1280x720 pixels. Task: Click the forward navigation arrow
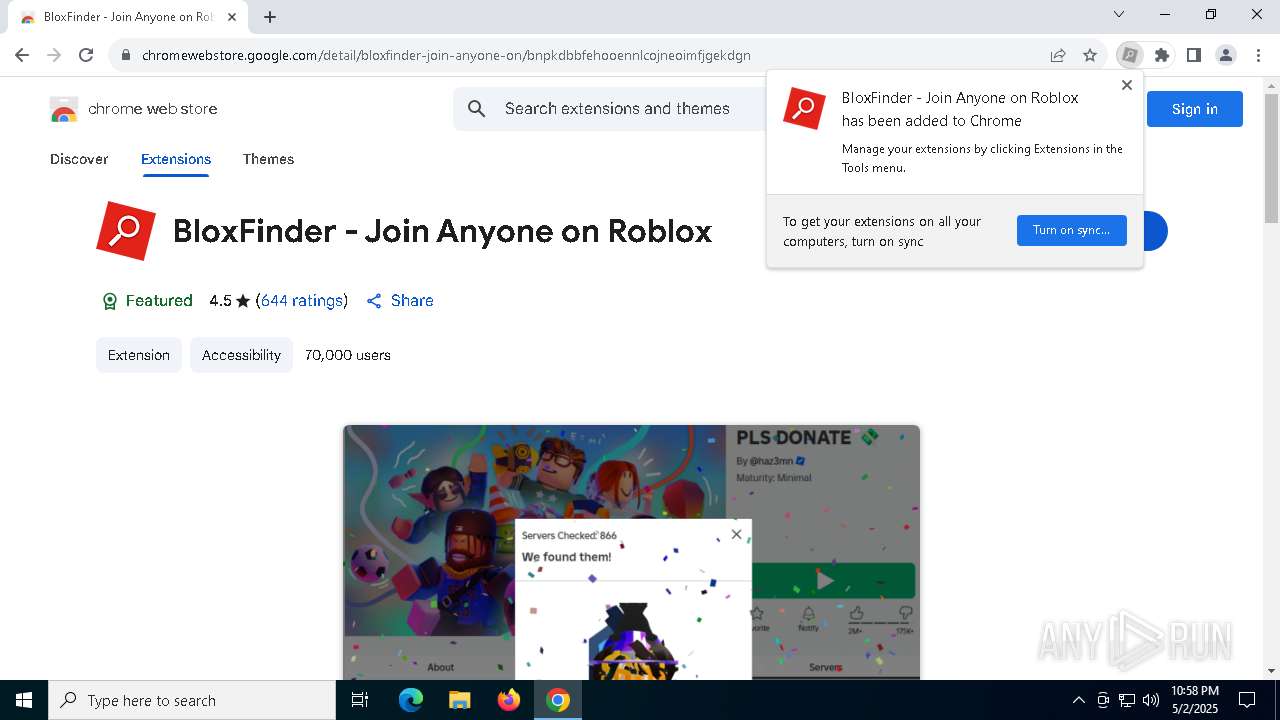[54, 55]
